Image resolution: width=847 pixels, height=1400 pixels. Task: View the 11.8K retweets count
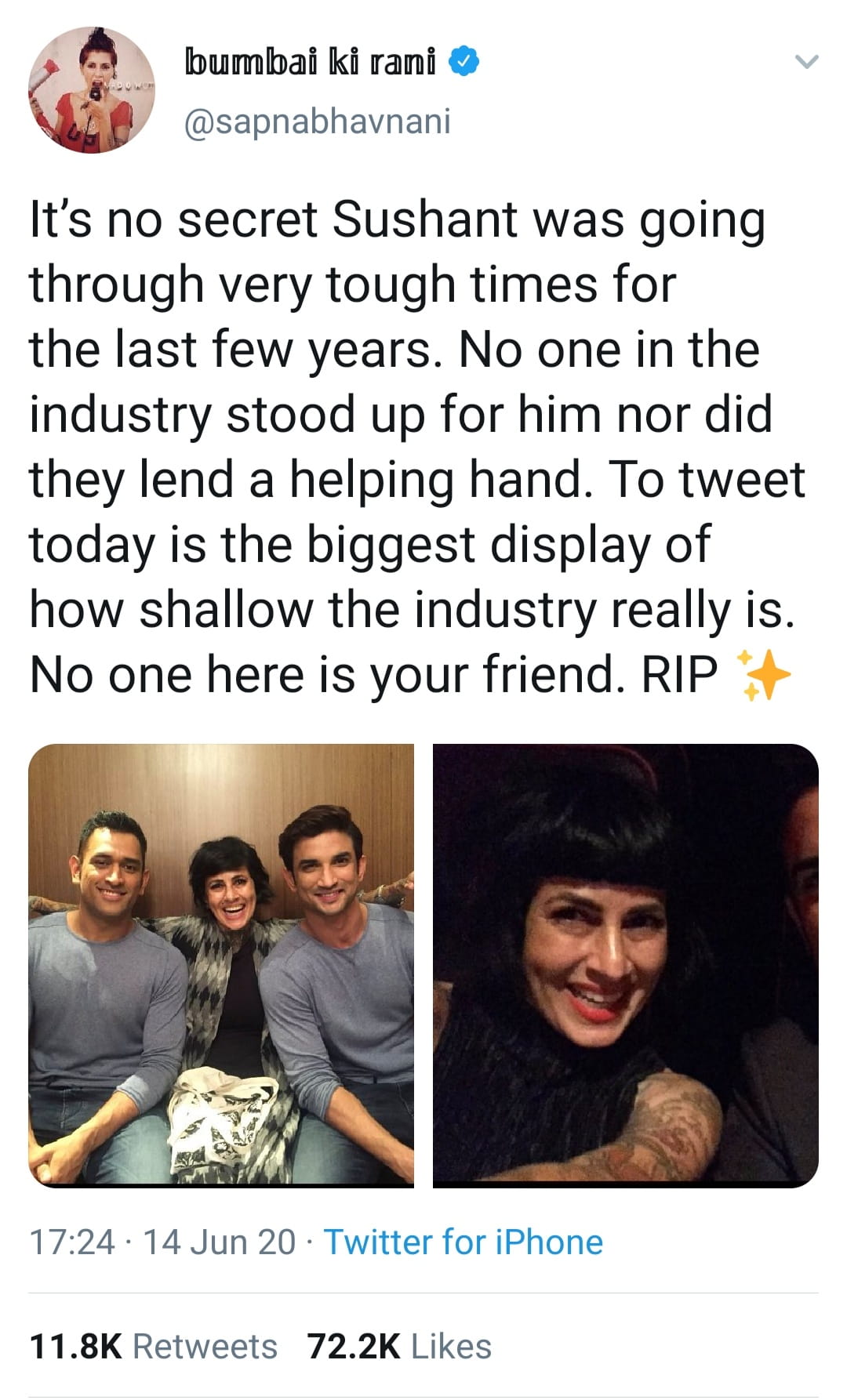pos(75,1347)
